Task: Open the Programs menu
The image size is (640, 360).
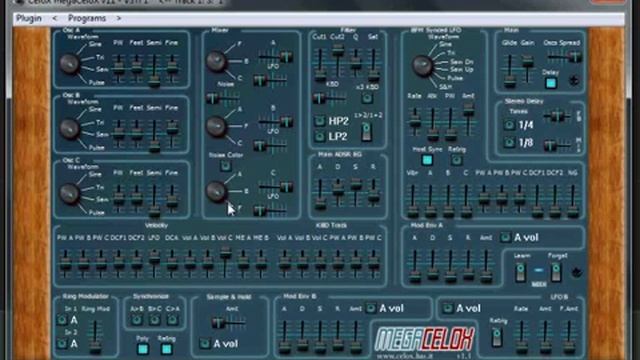Action: (x=87, y=18)
